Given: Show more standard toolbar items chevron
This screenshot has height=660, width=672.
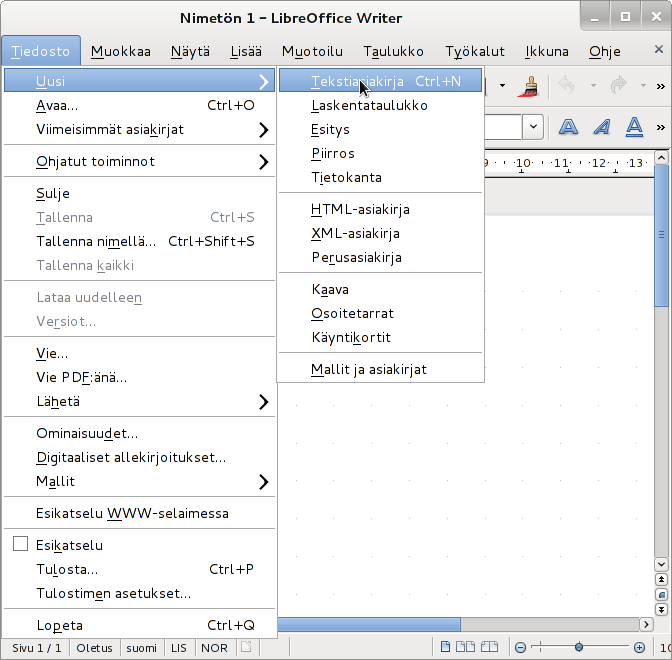Looking at the screenshot, I should pos(661,87).
